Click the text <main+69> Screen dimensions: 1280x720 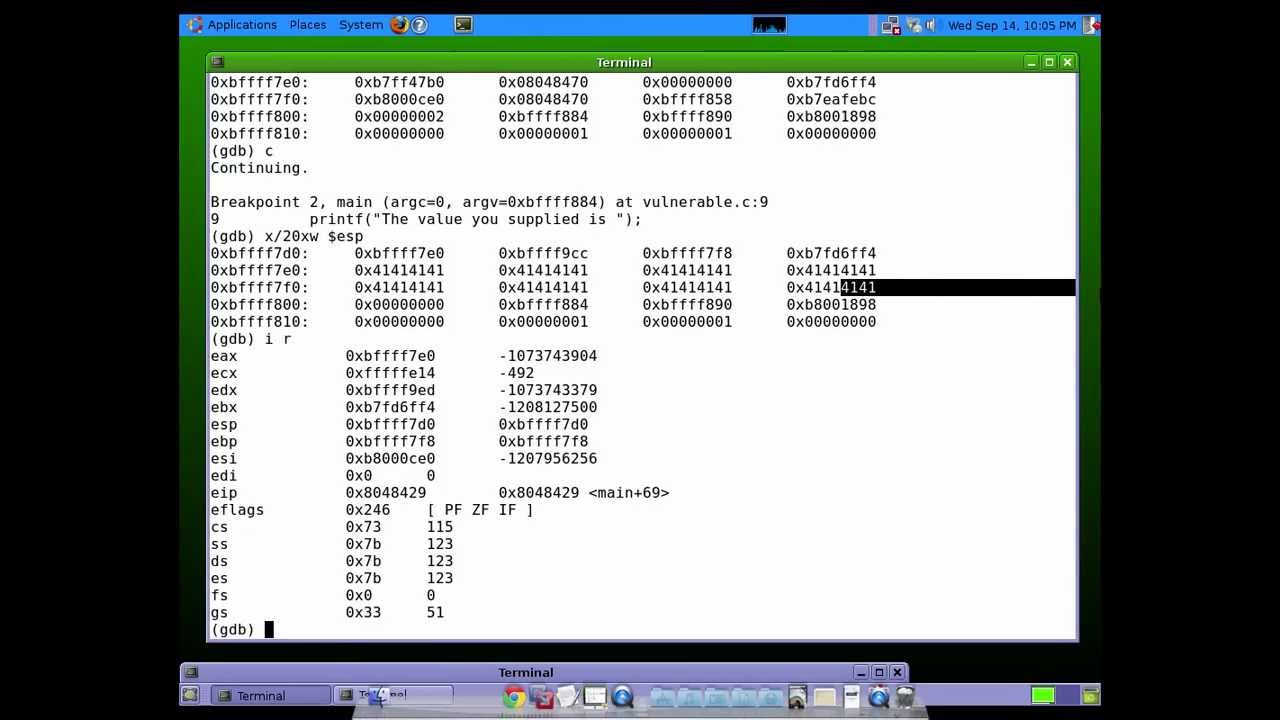pyautogui.click(x=629, y=493)
